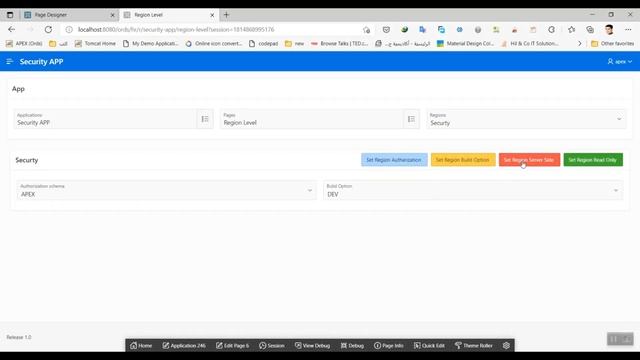Viewport: 640px width, 360px height.
Task: Click Set Region Authorization button
Action: [x=394, y=160]
